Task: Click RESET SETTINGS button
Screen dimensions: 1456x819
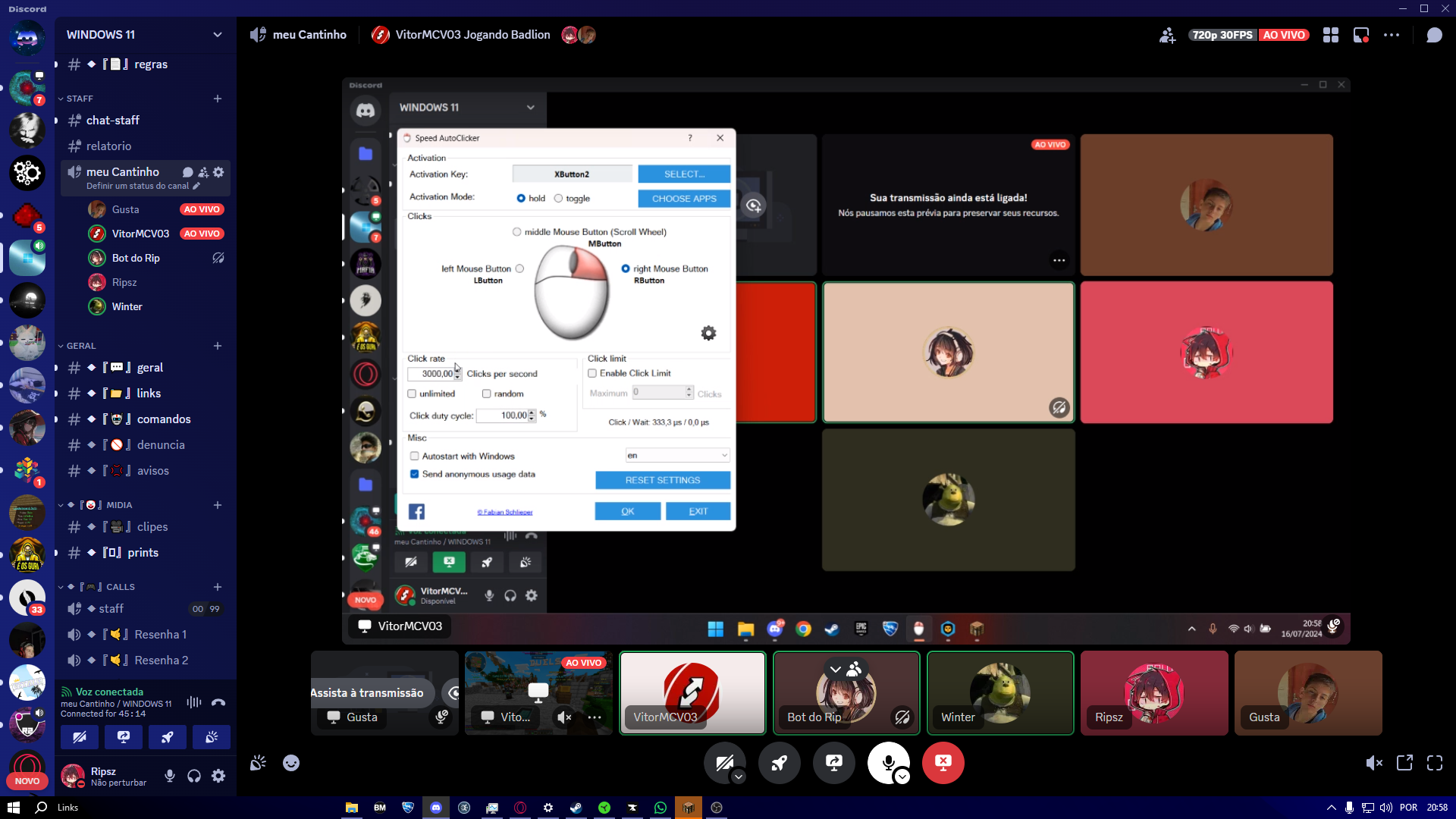Action: click(663, 480)
